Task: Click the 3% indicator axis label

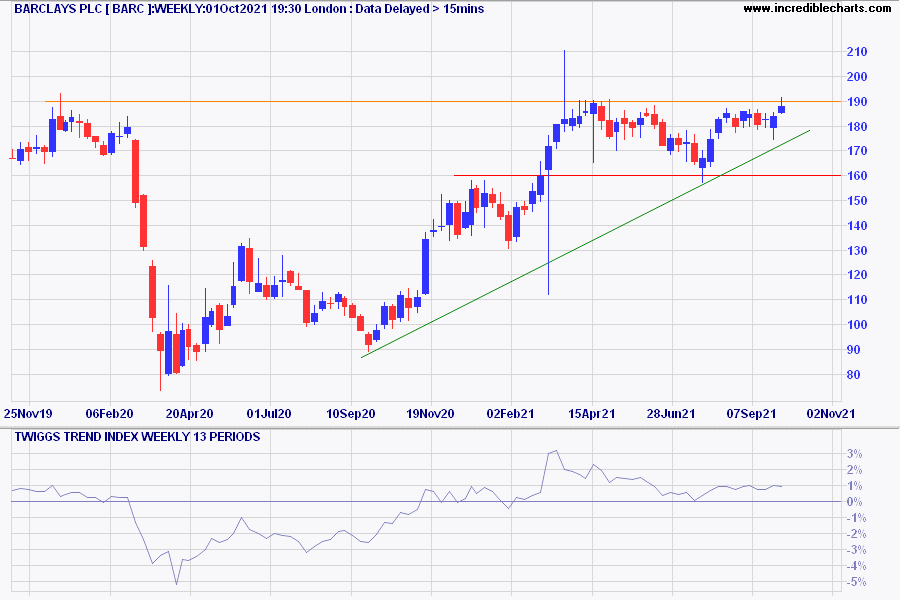Action: pos(855,454)
